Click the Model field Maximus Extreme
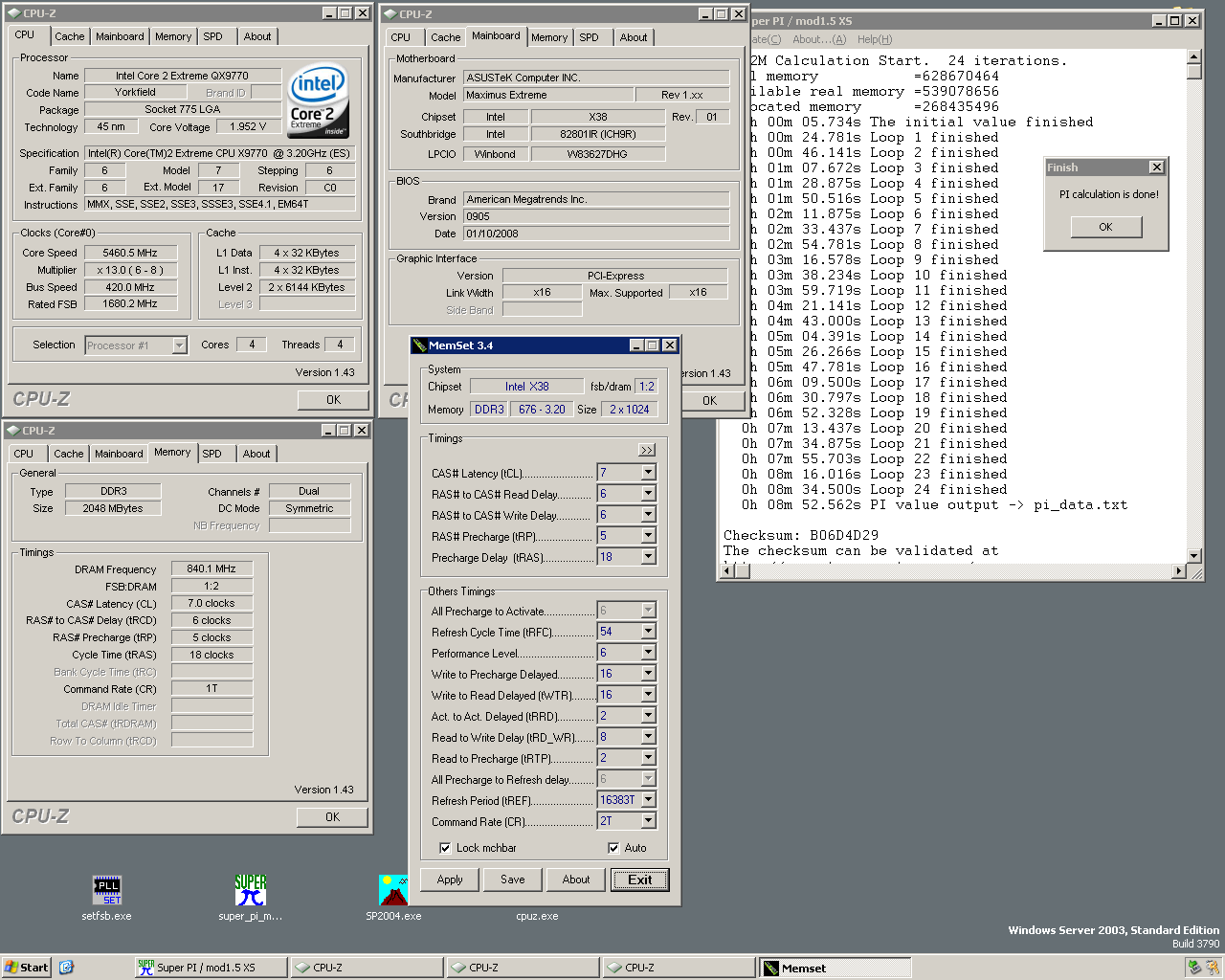This screenshot has width=1225, height=980. 548,95
